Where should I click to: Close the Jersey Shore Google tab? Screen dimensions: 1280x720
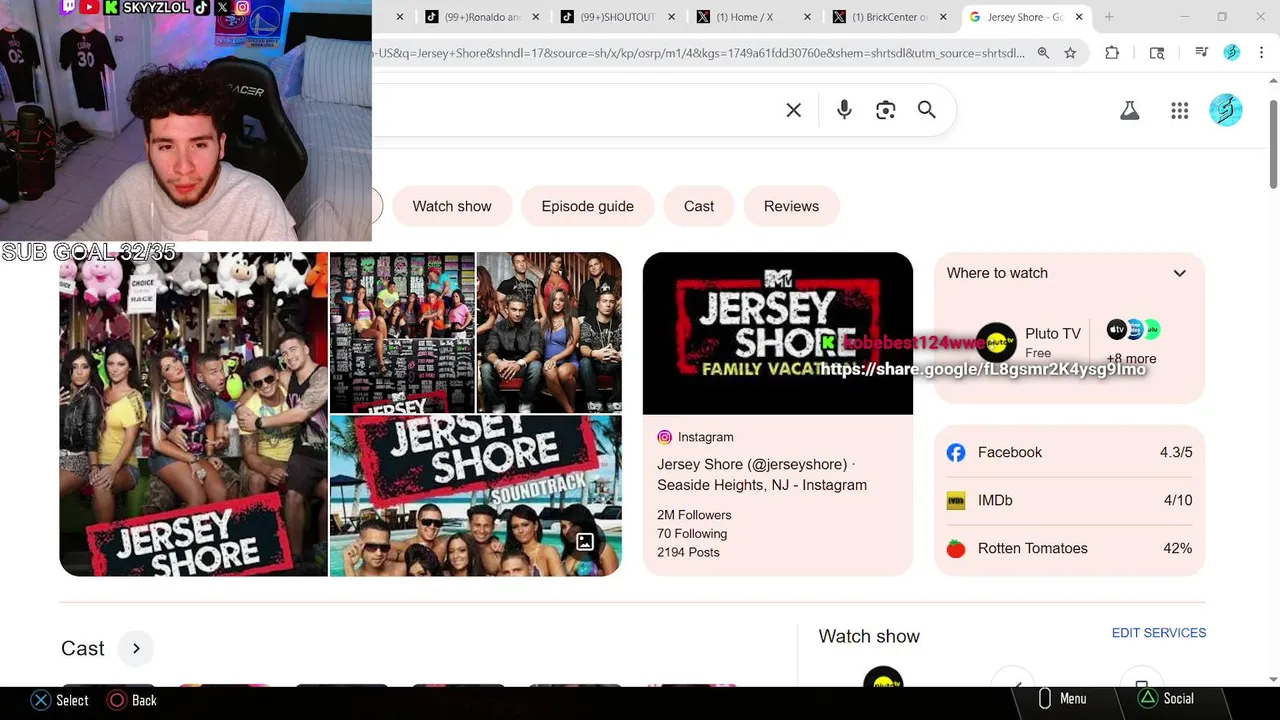(1079, 17)
